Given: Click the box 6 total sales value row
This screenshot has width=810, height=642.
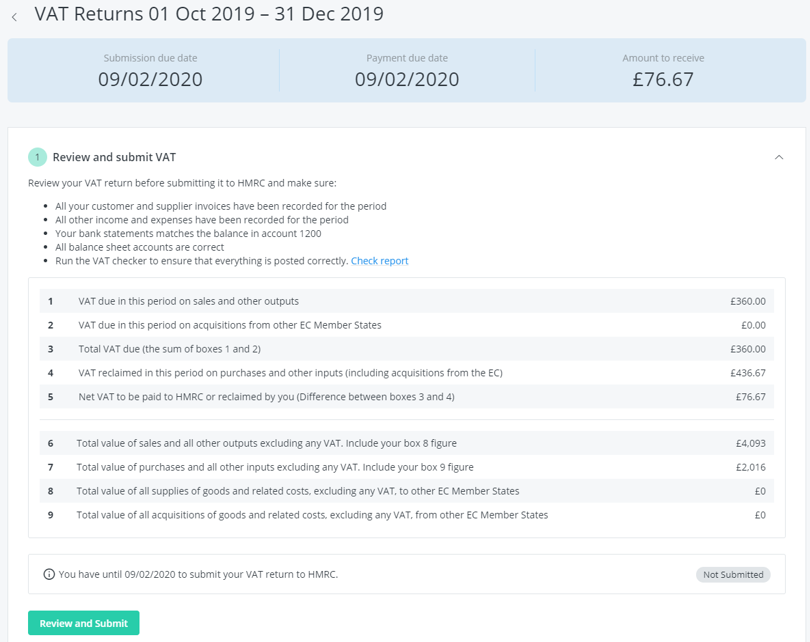Looking at the screenshot, I should 405,443.
